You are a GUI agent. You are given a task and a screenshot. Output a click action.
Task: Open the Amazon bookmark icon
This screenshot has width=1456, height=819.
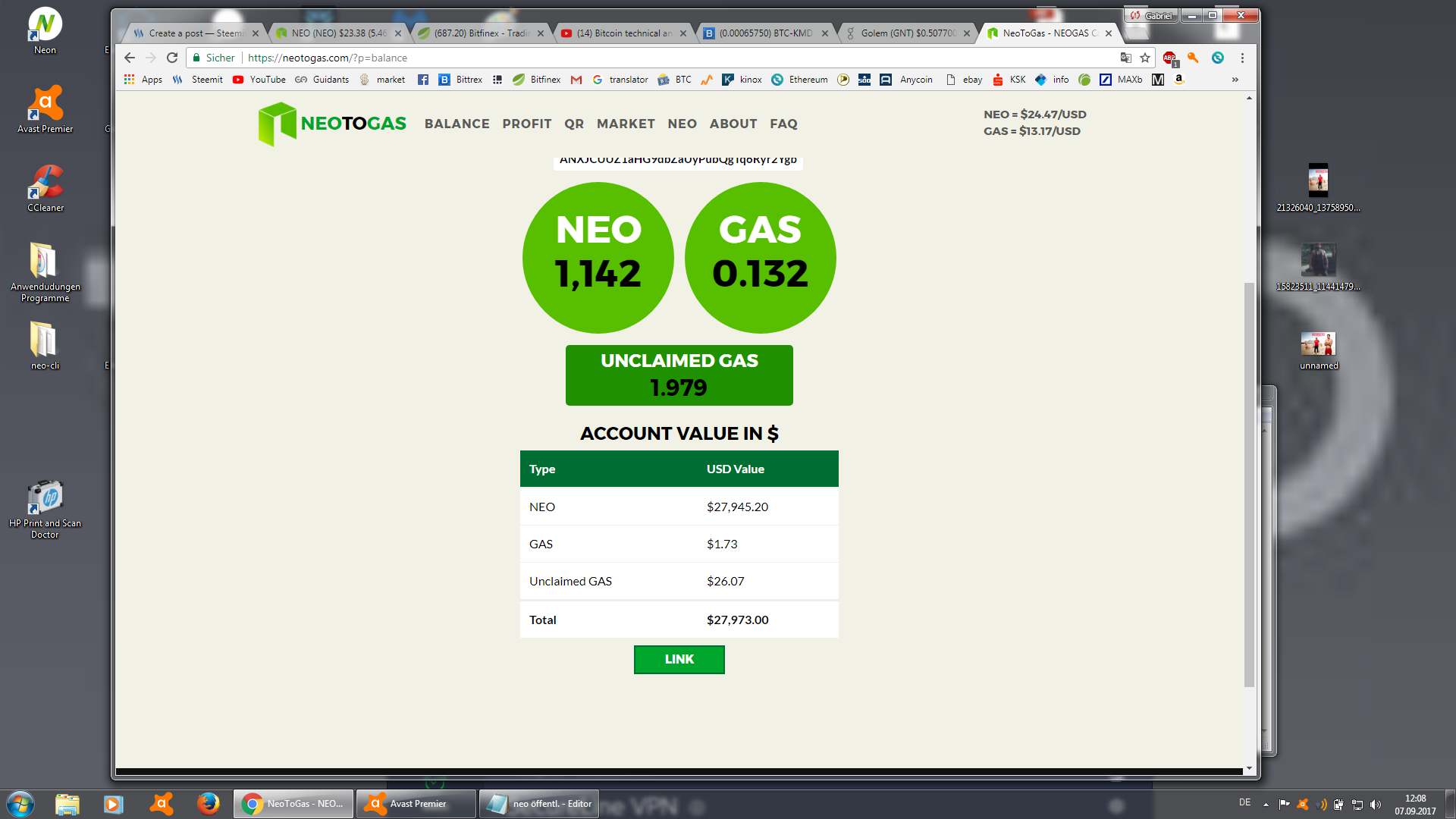click(1178, 79)
